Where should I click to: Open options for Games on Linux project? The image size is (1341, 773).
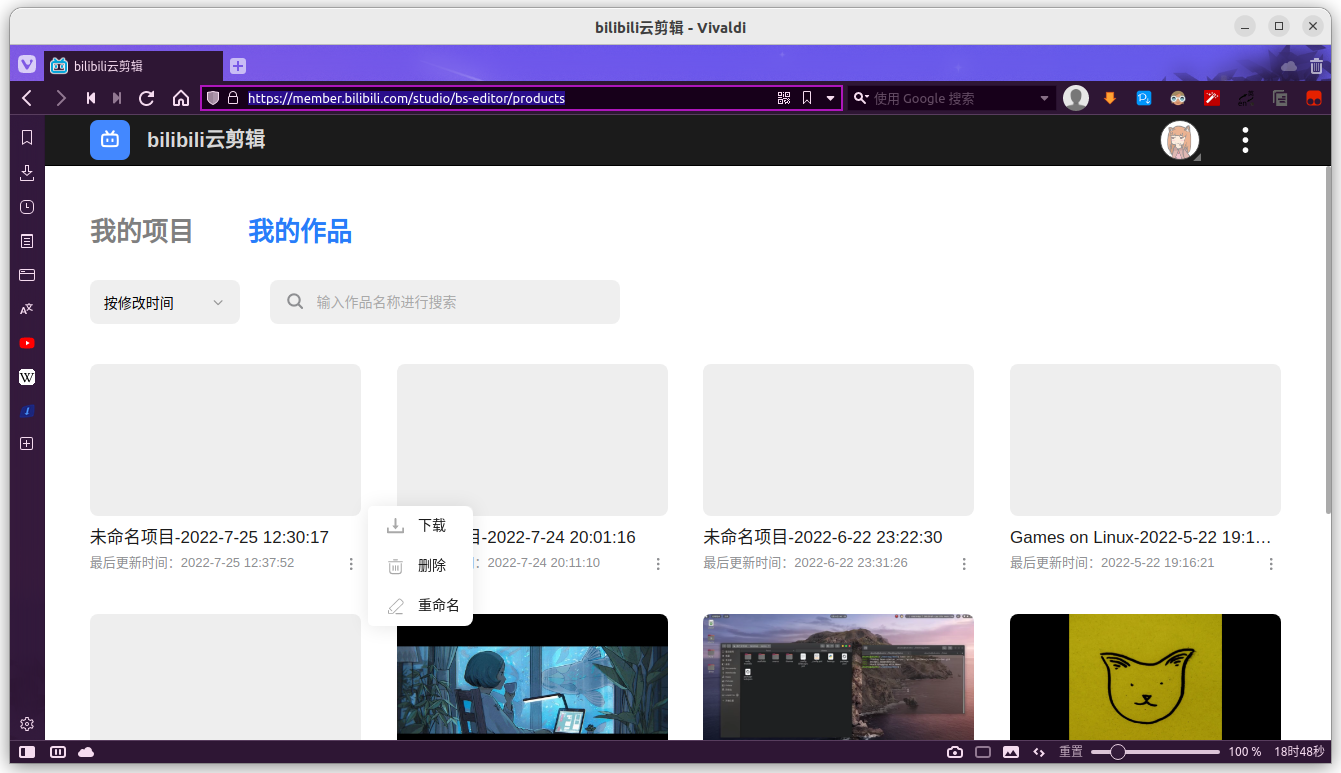coord(1271,564)
